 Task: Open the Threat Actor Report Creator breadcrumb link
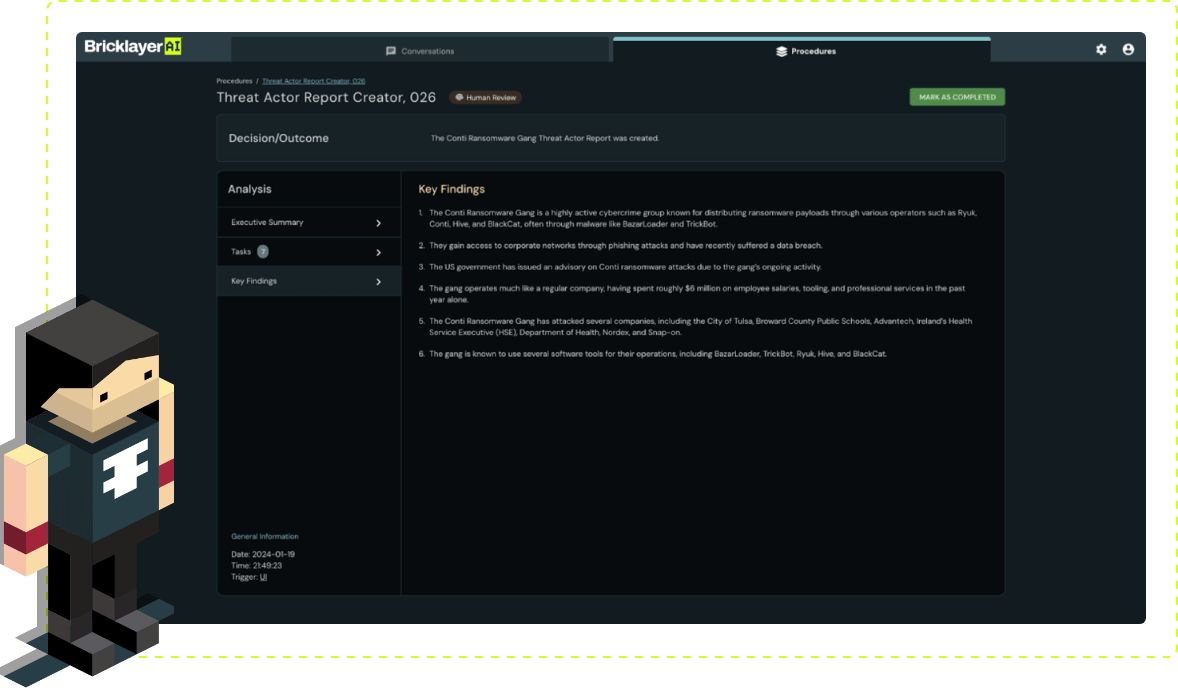(312, 81)
